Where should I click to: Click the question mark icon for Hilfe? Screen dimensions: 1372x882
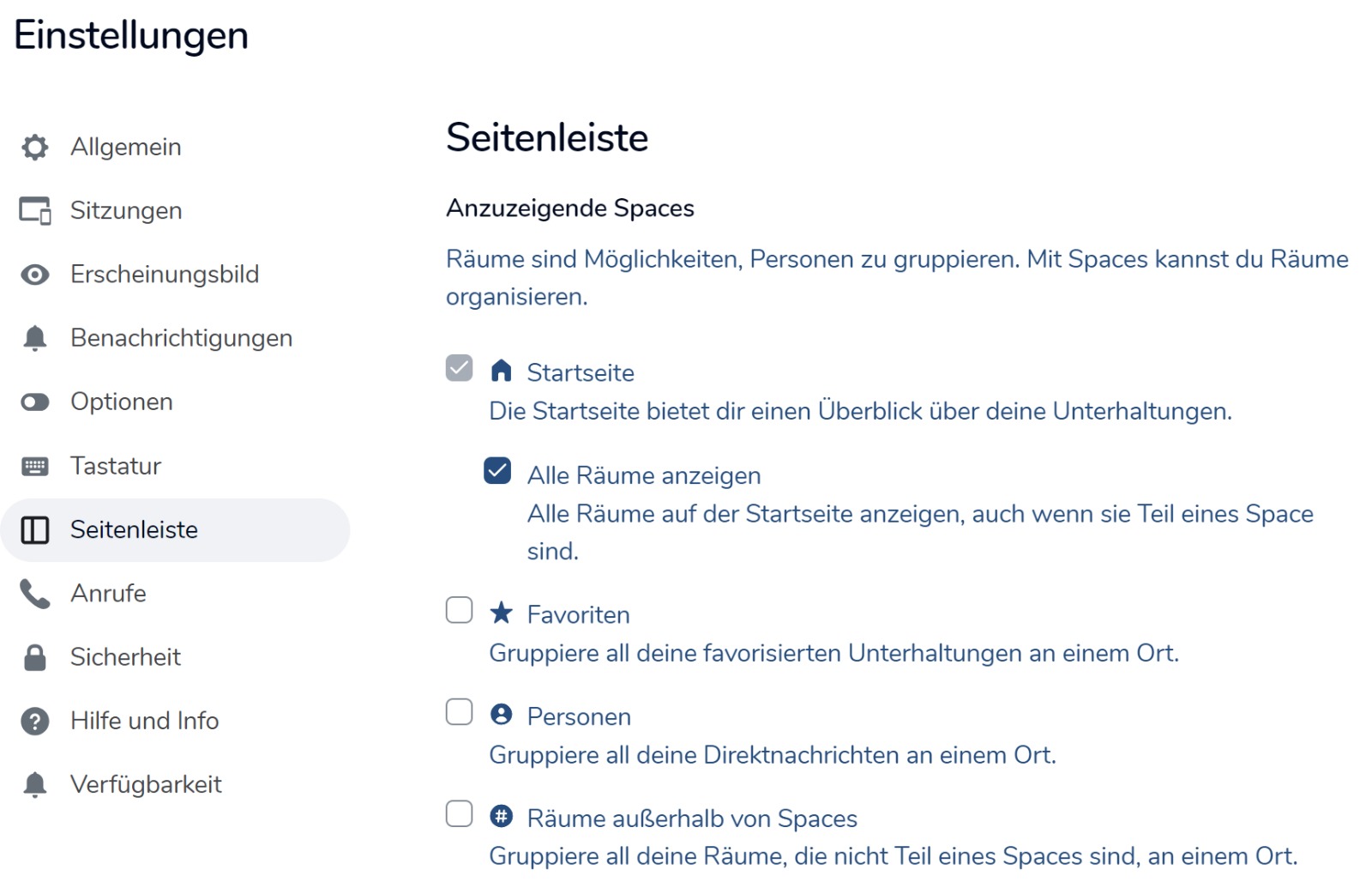(x=35, y=722)
